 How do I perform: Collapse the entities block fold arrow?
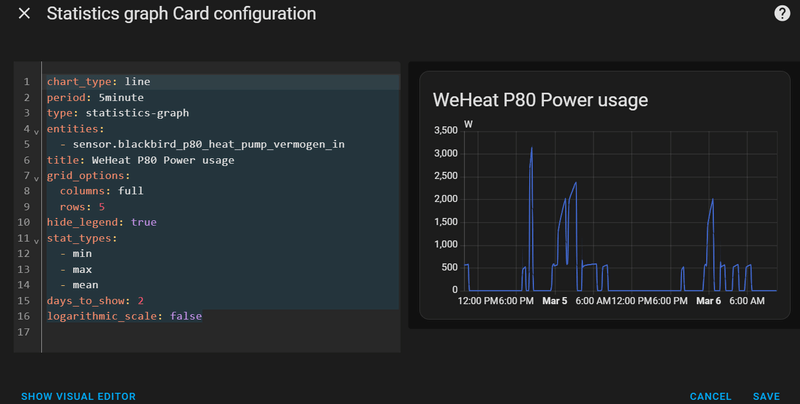pyautogui.click(x=37, y=131)
